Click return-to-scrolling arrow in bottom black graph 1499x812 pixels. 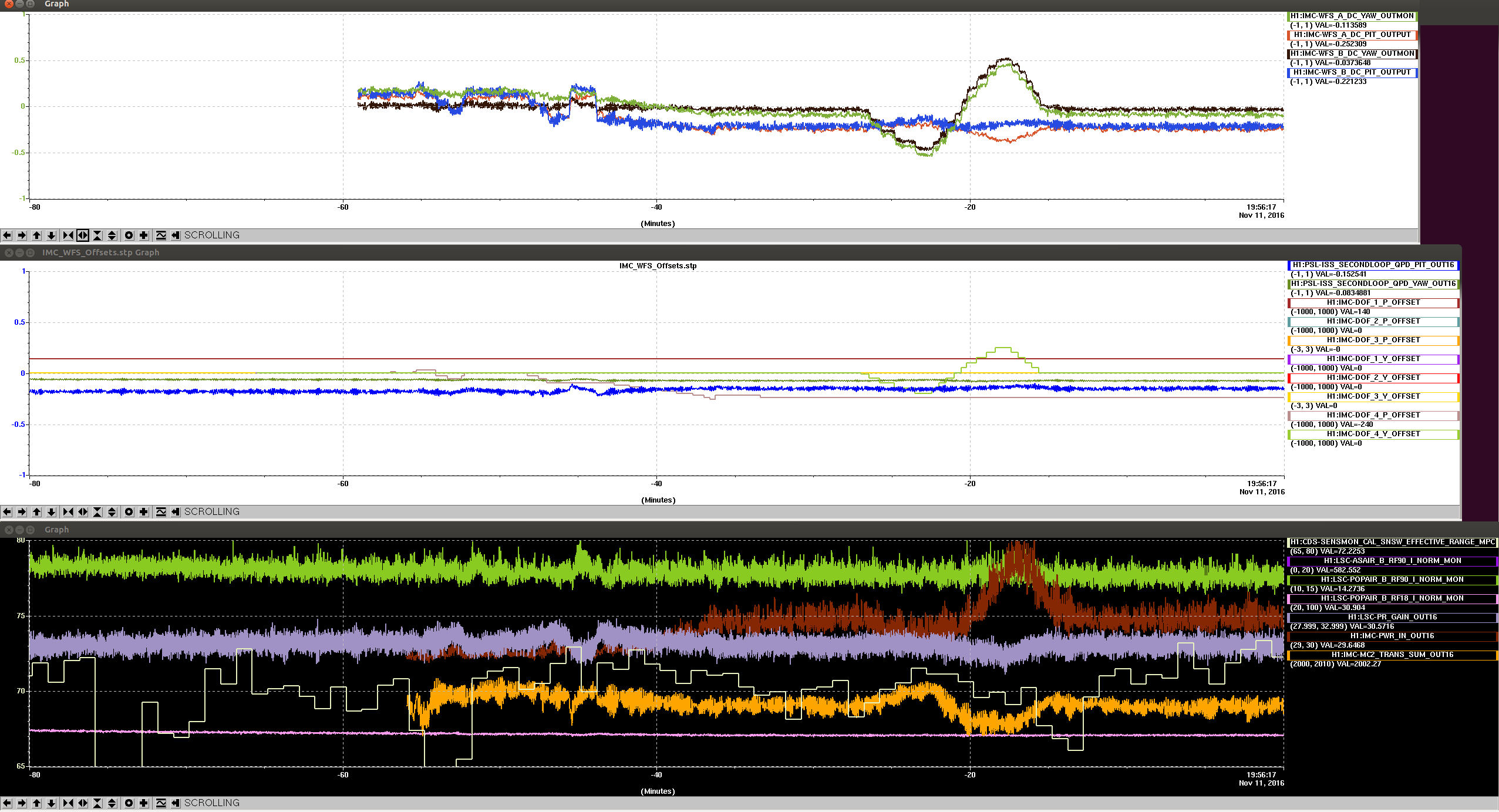pyautogui.click(x=176, y=803)
